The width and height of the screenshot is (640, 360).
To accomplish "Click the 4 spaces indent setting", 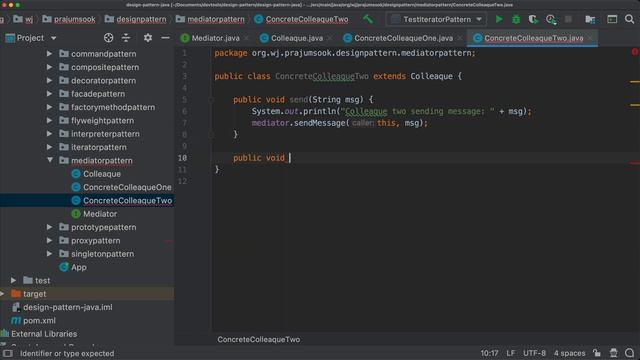I will tap(569, 353).
